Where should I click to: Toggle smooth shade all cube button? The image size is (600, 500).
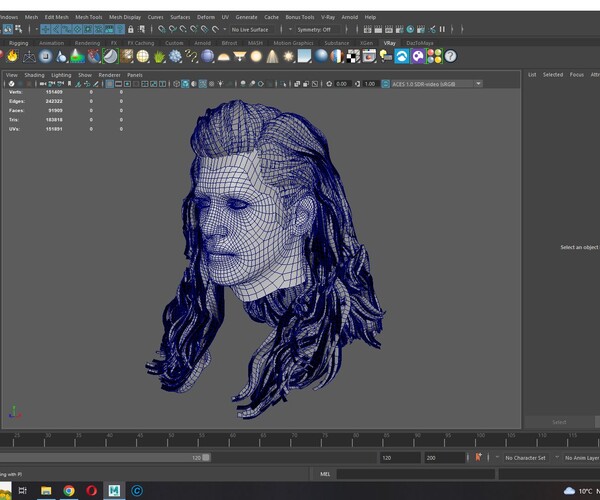pyautogui.click(x=185, y=84)
